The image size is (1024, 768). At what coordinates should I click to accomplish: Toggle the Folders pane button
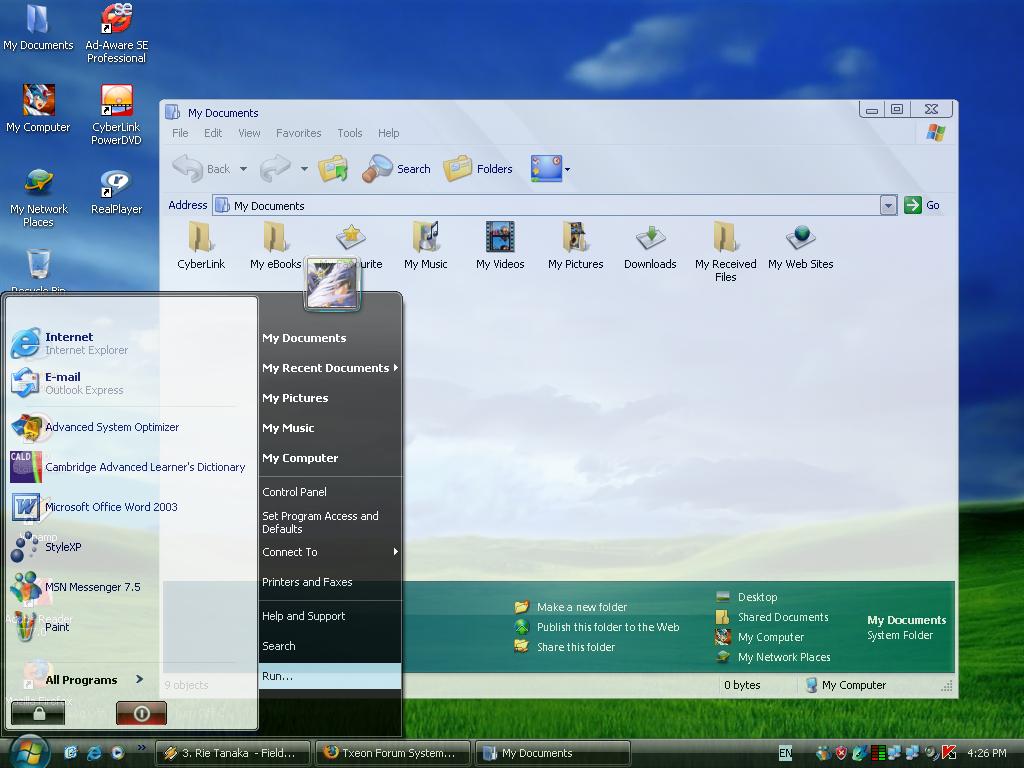pyautogui.click(x=478, y=168)
